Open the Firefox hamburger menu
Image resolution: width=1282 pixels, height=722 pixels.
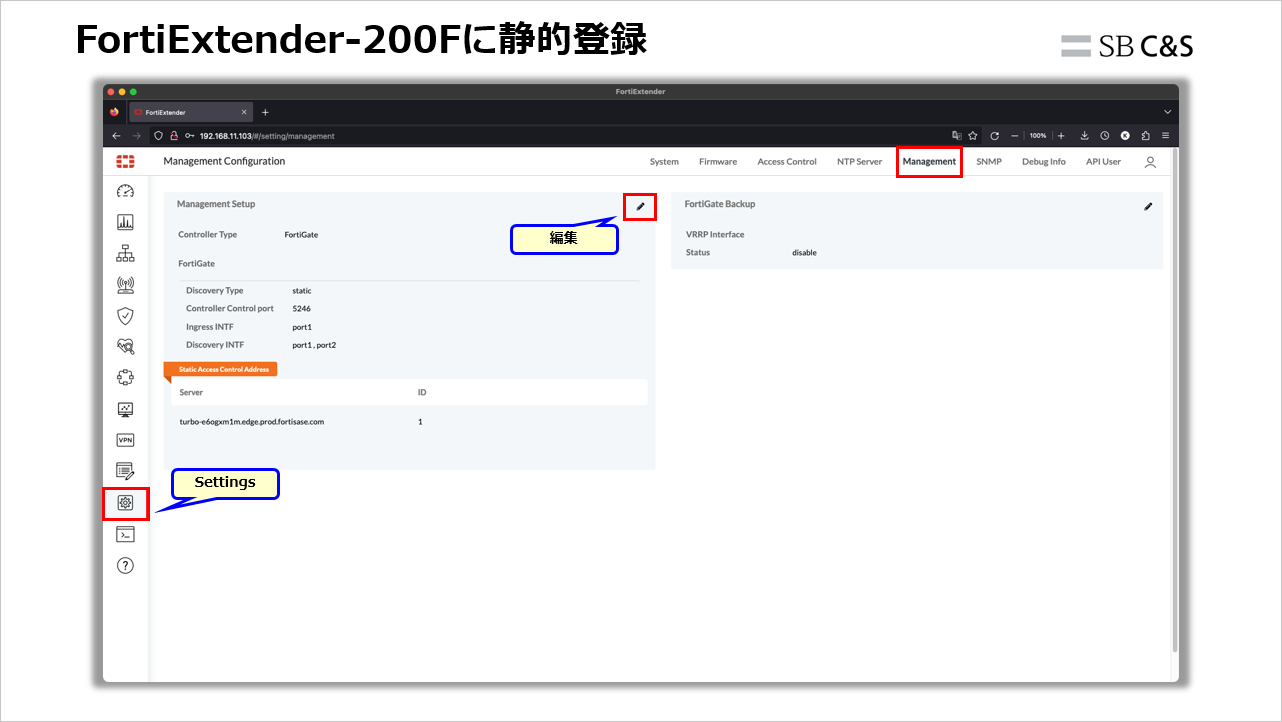[x=1166, y=135]
